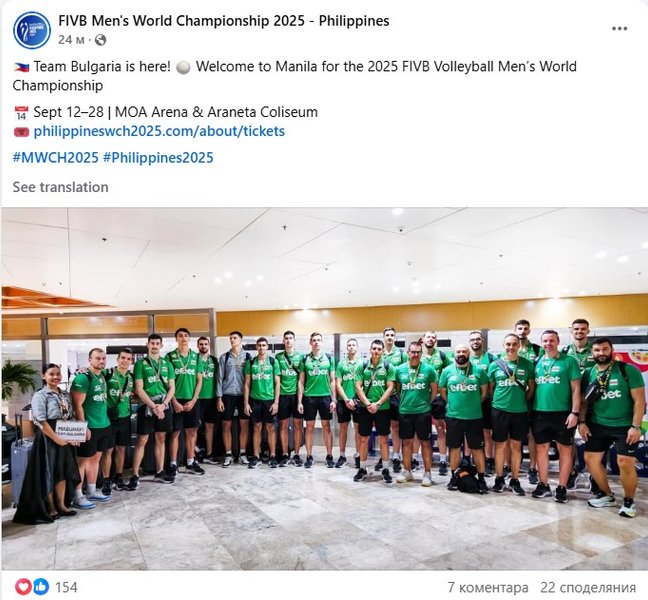Show the 7 коментара comments
This screenshot has height=600, width=648.
coord(488,587)
